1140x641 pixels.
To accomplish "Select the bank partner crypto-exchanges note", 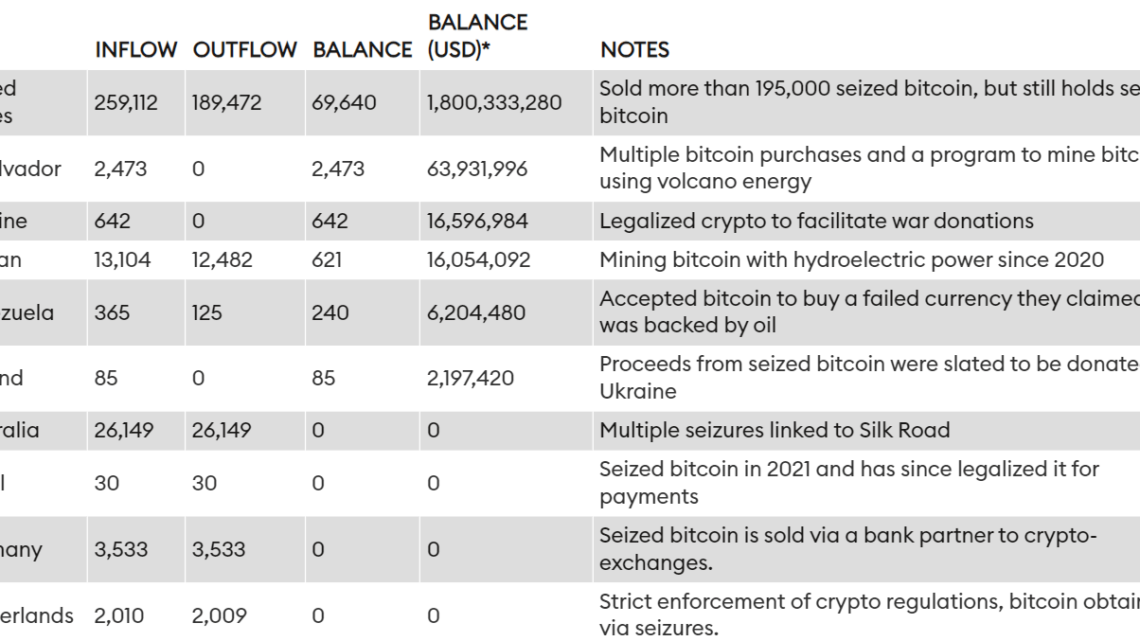I will pyautogui.click(x=848, y=549).
